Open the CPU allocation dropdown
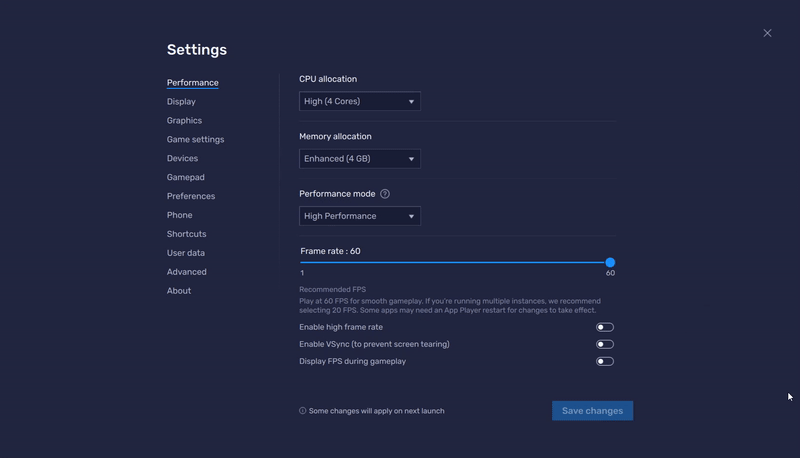This screenshot has width=800, height=458. point(360,101)
